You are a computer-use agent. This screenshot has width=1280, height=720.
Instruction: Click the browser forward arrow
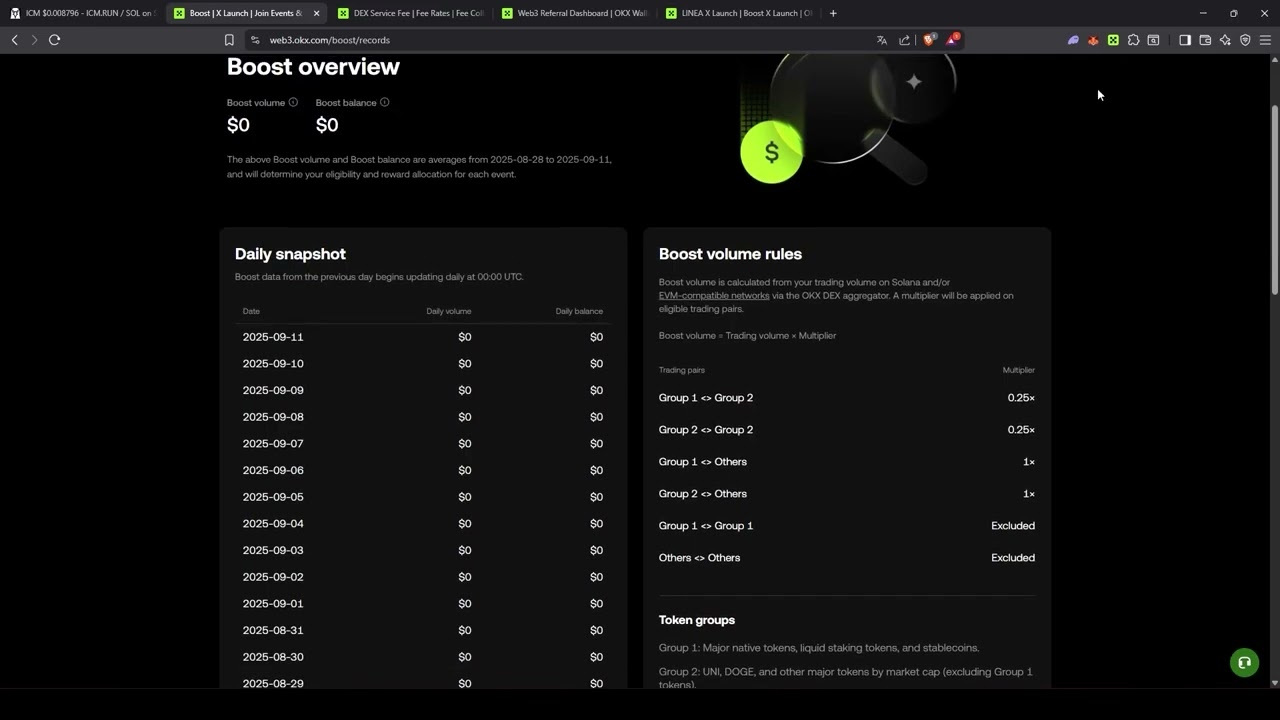(x=34, y=40)
